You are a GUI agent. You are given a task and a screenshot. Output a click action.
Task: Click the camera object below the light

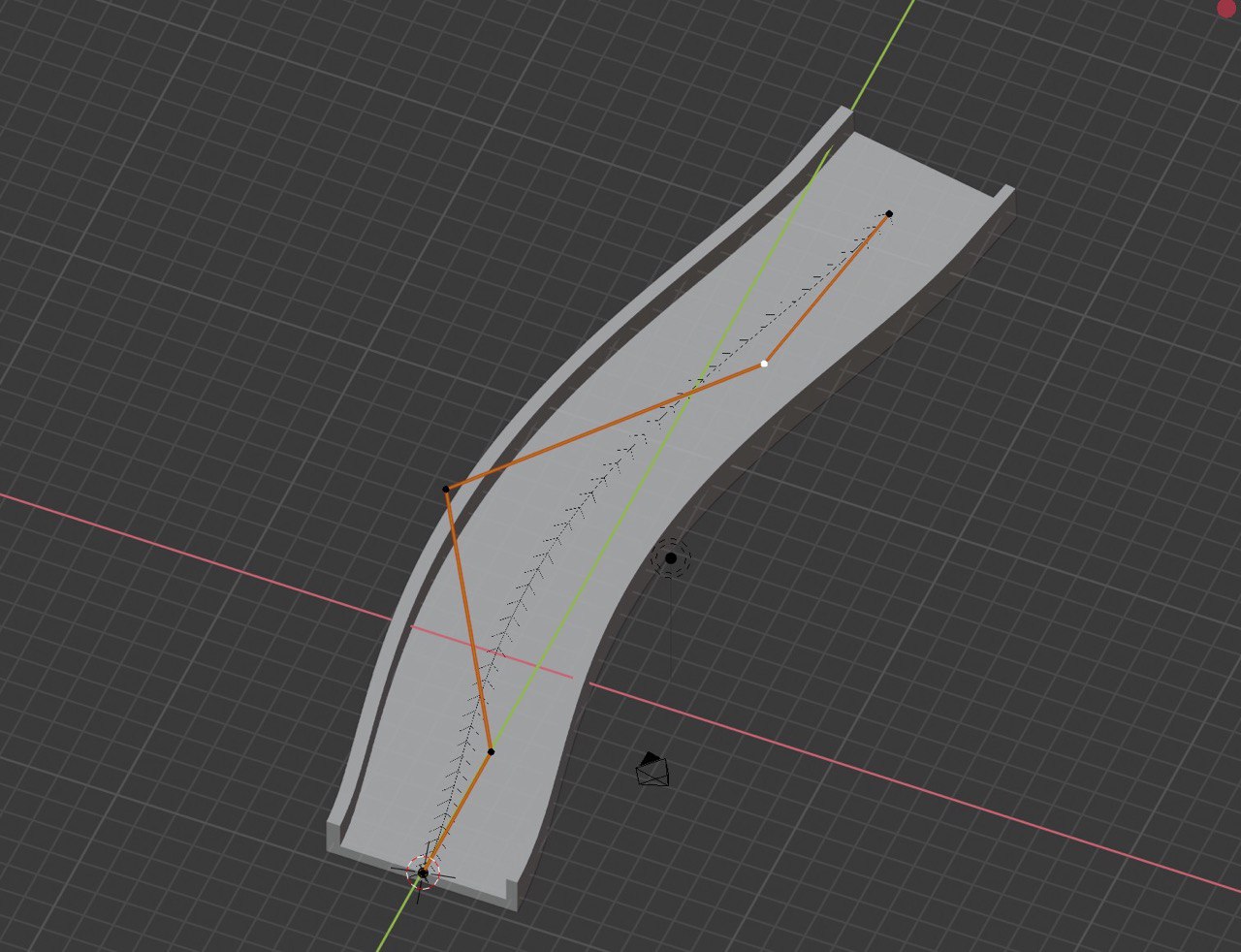pyautogui.click(x=652, y=770)
